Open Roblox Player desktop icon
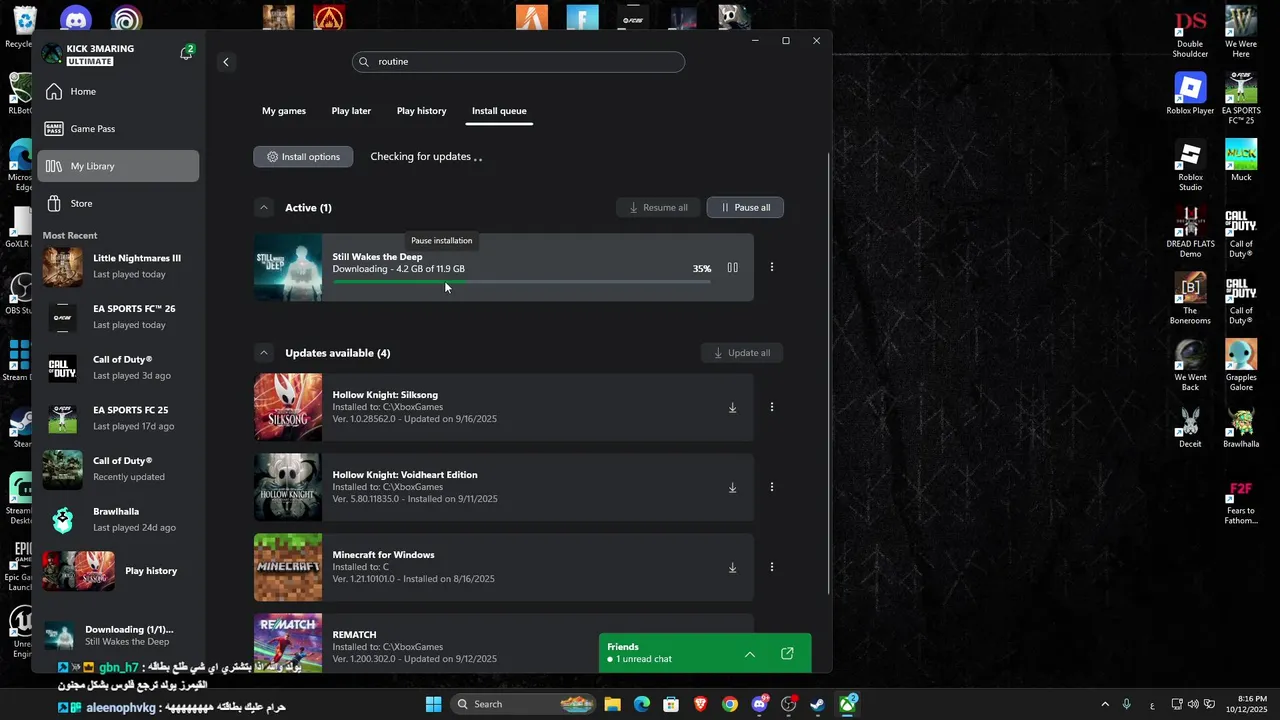This screenshot has width=1280, height=720. (1190, 94)
